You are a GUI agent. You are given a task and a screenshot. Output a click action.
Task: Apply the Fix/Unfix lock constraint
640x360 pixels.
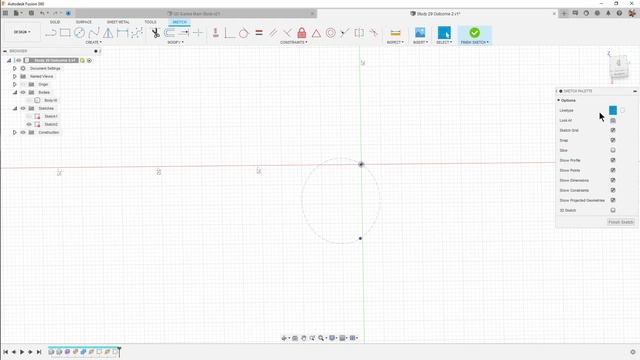click(x=302, y=33)
